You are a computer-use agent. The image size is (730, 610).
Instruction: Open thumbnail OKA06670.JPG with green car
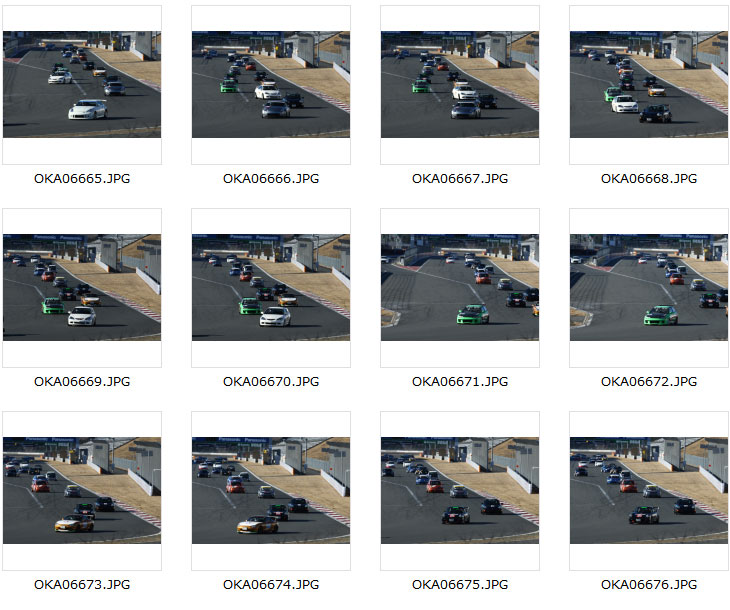point(271,287)
